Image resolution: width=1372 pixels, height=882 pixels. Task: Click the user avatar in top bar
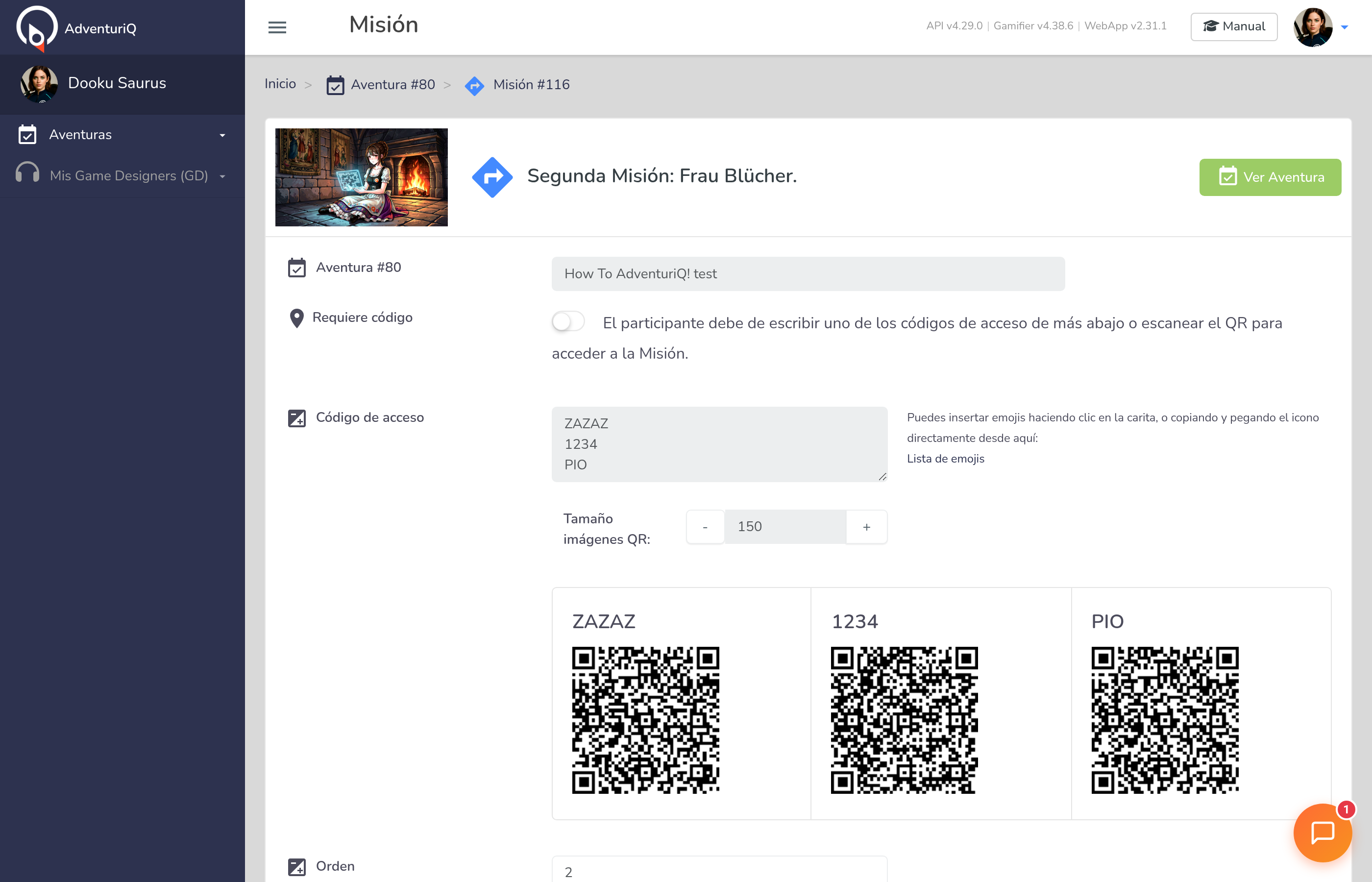(x=1312, y=27)
